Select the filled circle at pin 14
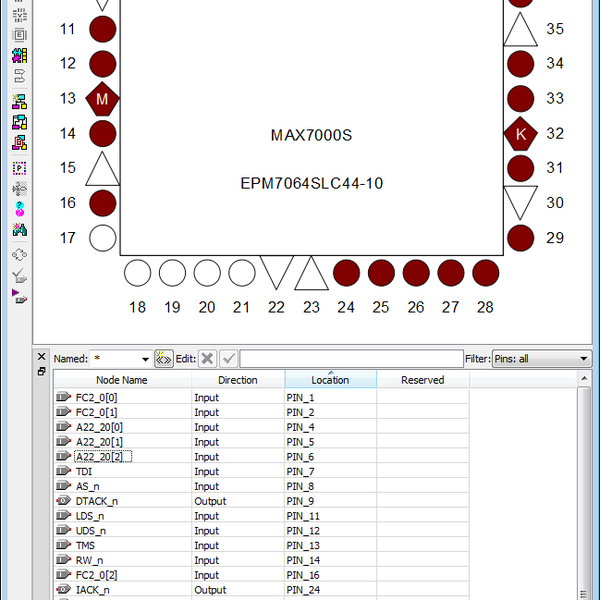 coord(103,134)
